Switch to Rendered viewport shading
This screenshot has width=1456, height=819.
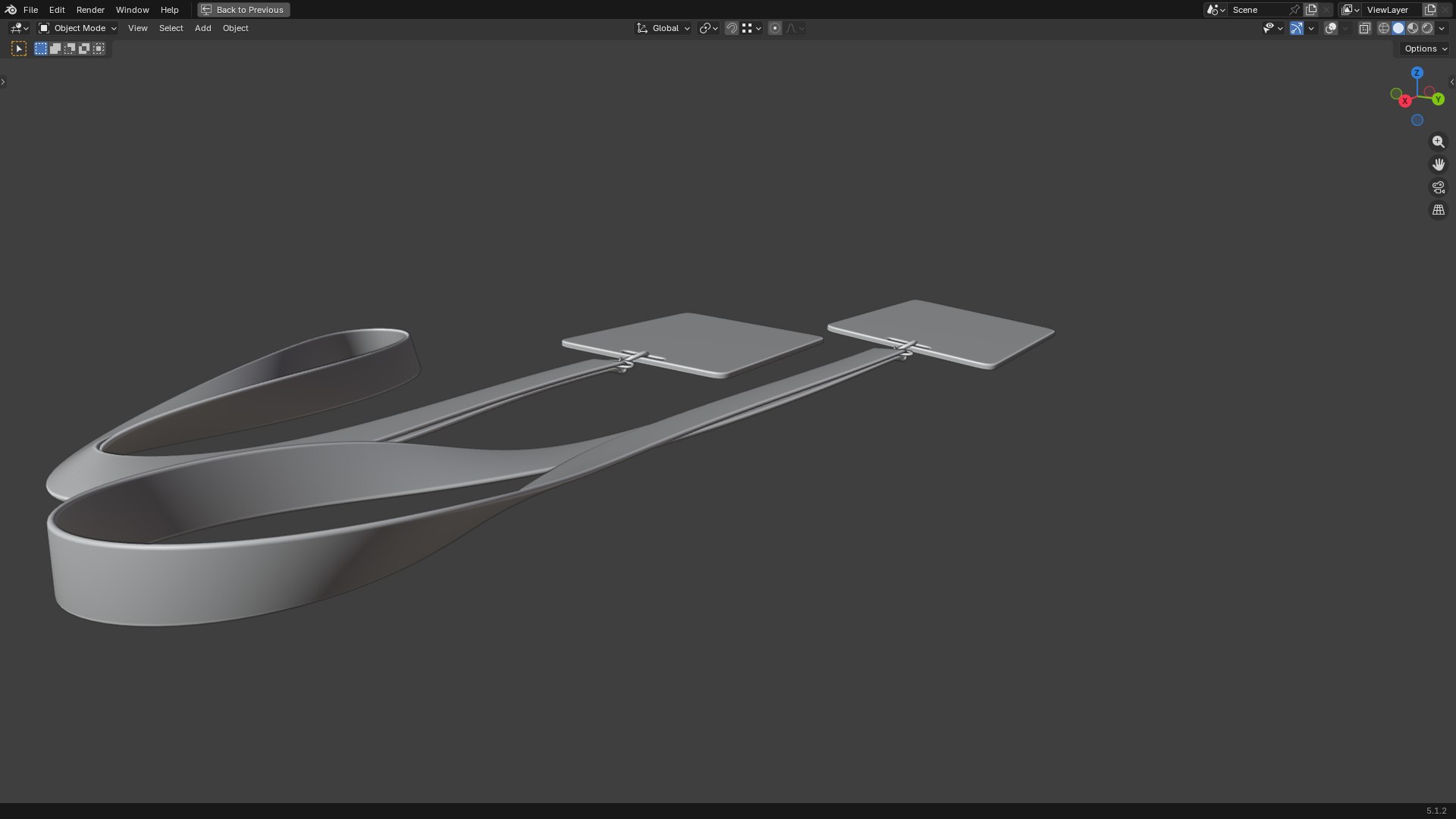point(1427,28)
